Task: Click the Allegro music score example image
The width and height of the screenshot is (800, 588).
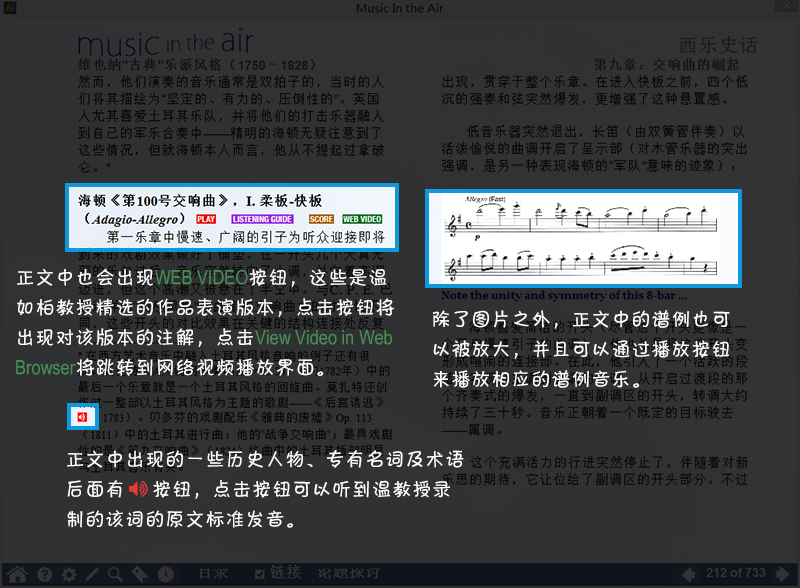Action: 583,238
